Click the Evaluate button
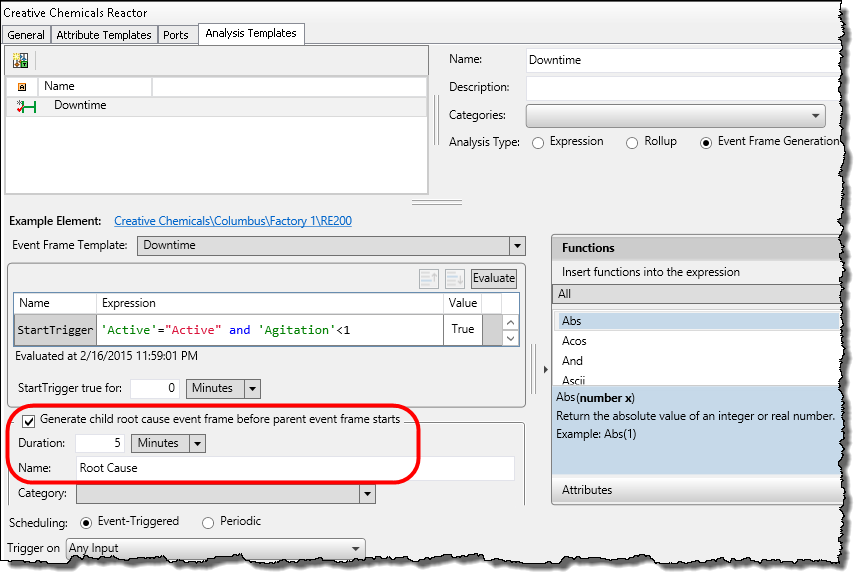This screenshot has height=579, width=861. [493, 277]
